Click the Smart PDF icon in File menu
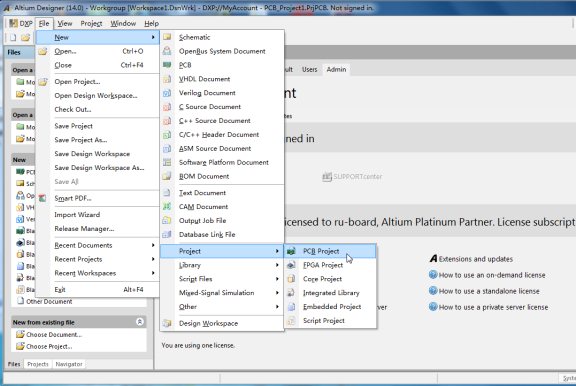Screen dimensions: 576x386 pos(43,198)
